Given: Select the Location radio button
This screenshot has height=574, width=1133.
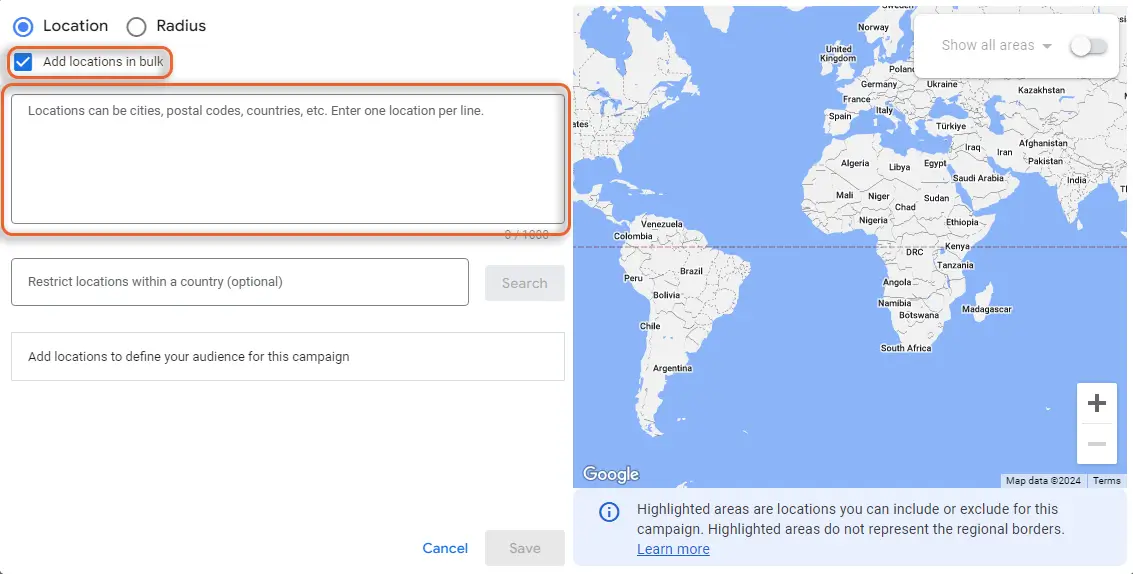Looking at the screenshot, I should point(22,26).
